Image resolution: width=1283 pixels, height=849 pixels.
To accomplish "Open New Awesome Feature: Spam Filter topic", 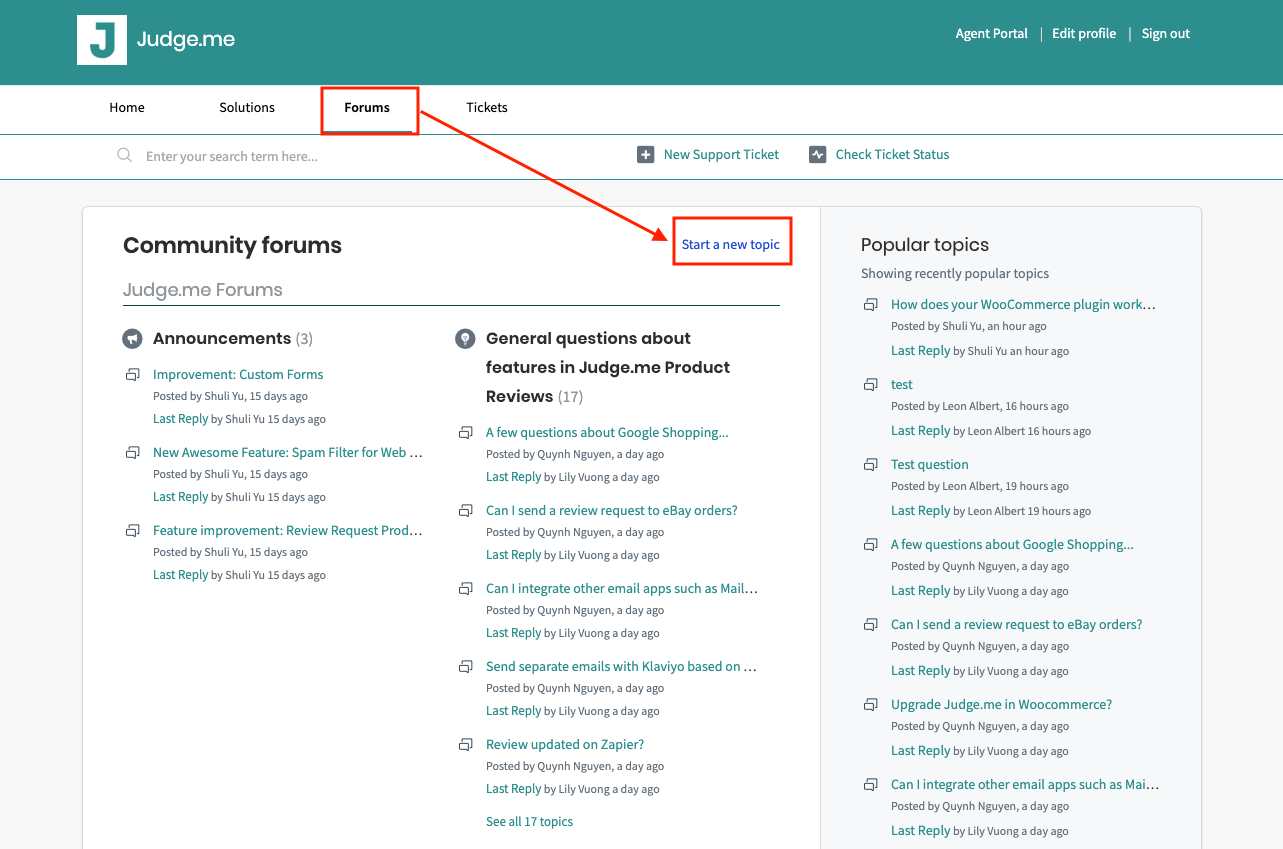I will 288,453.
